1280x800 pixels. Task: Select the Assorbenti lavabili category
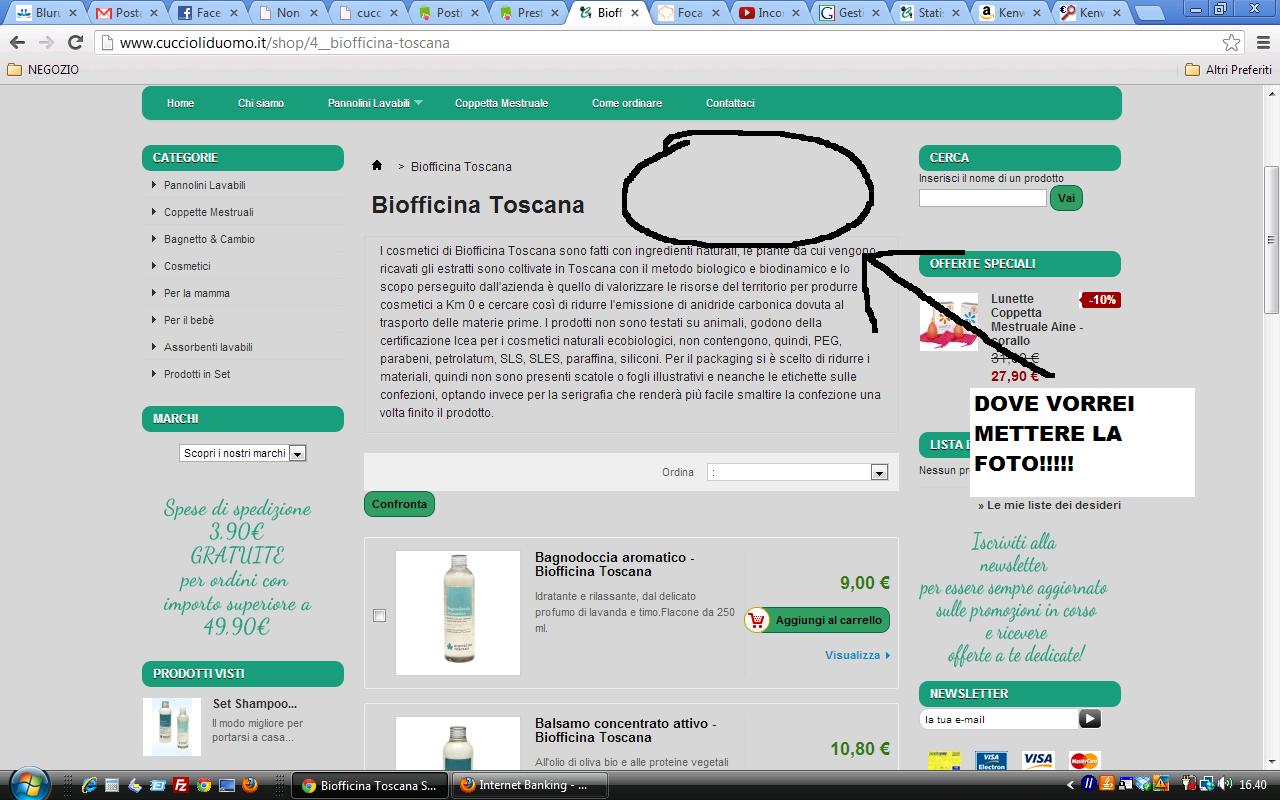(208, 347)
